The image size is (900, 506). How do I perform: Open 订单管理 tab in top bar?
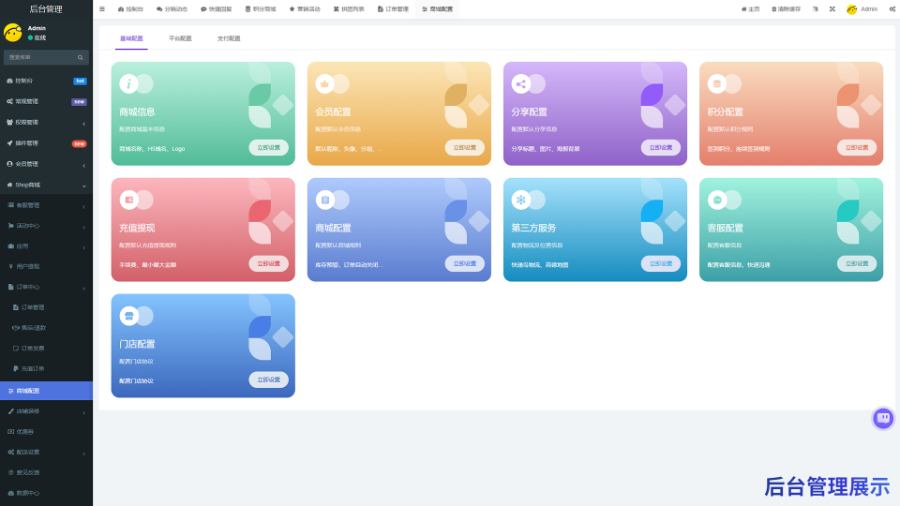click(393, 9)
